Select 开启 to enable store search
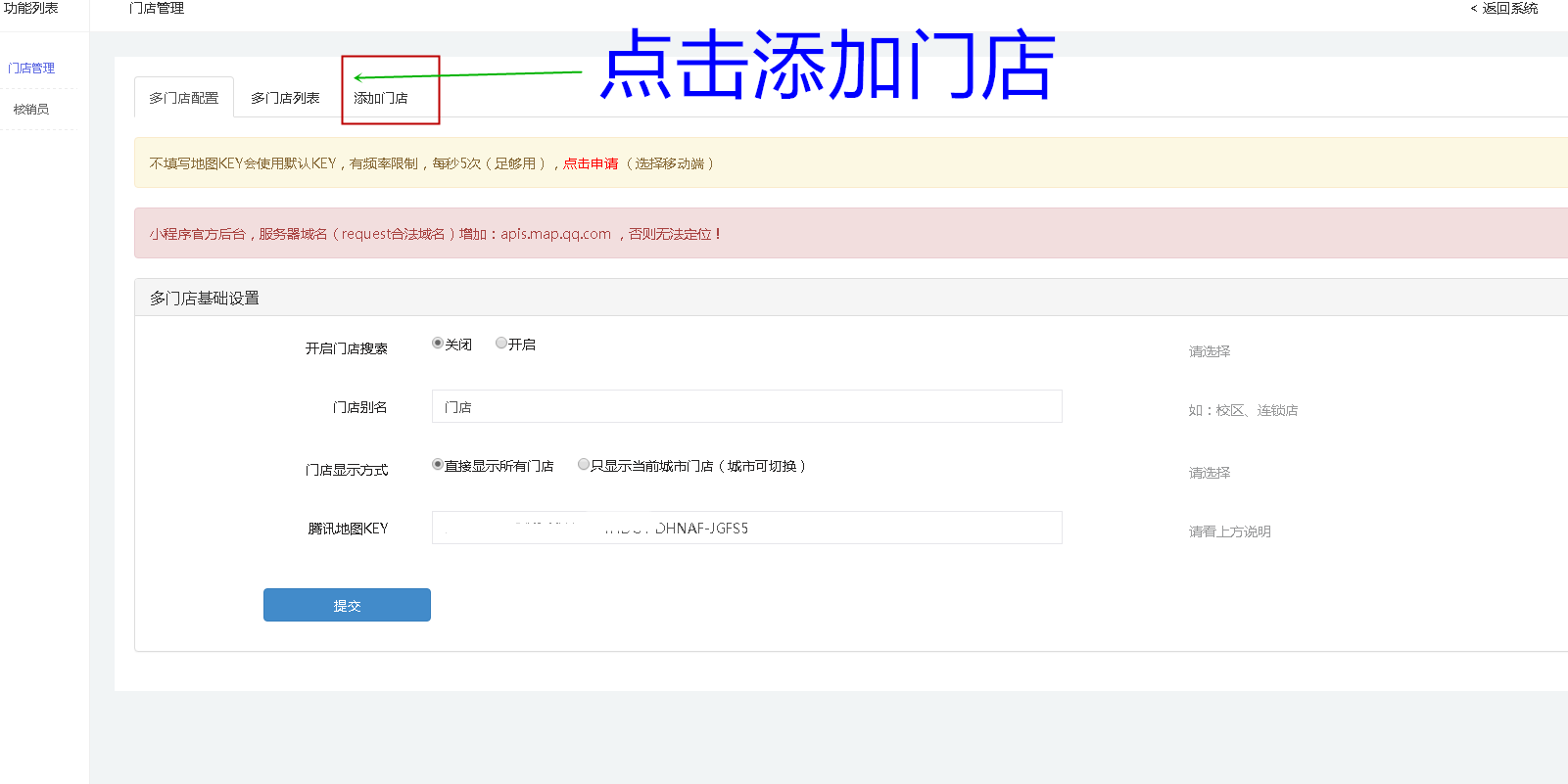1568x784 pixels. 501,344
